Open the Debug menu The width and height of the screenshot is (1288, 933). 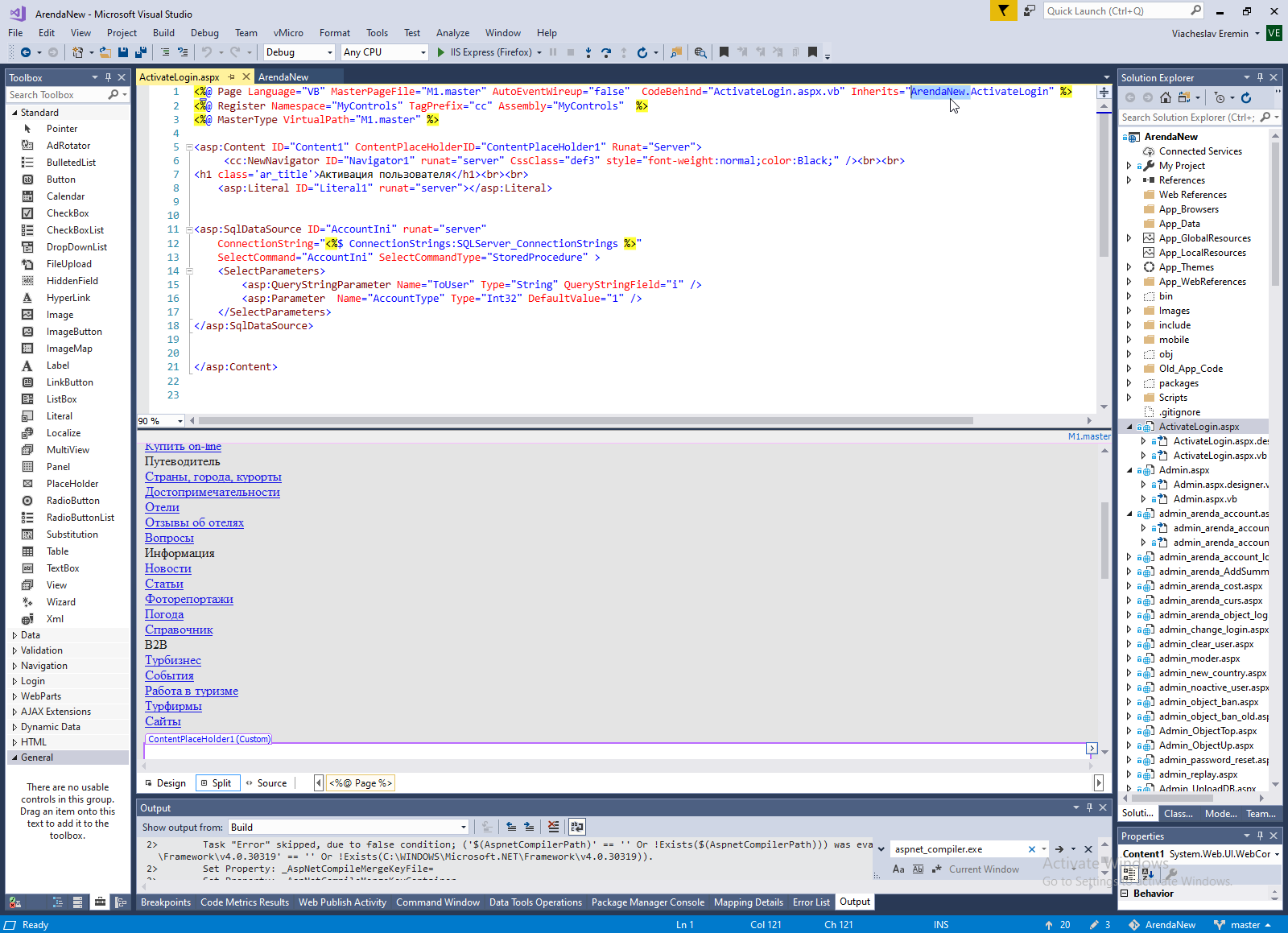click(x=204, y=33)
